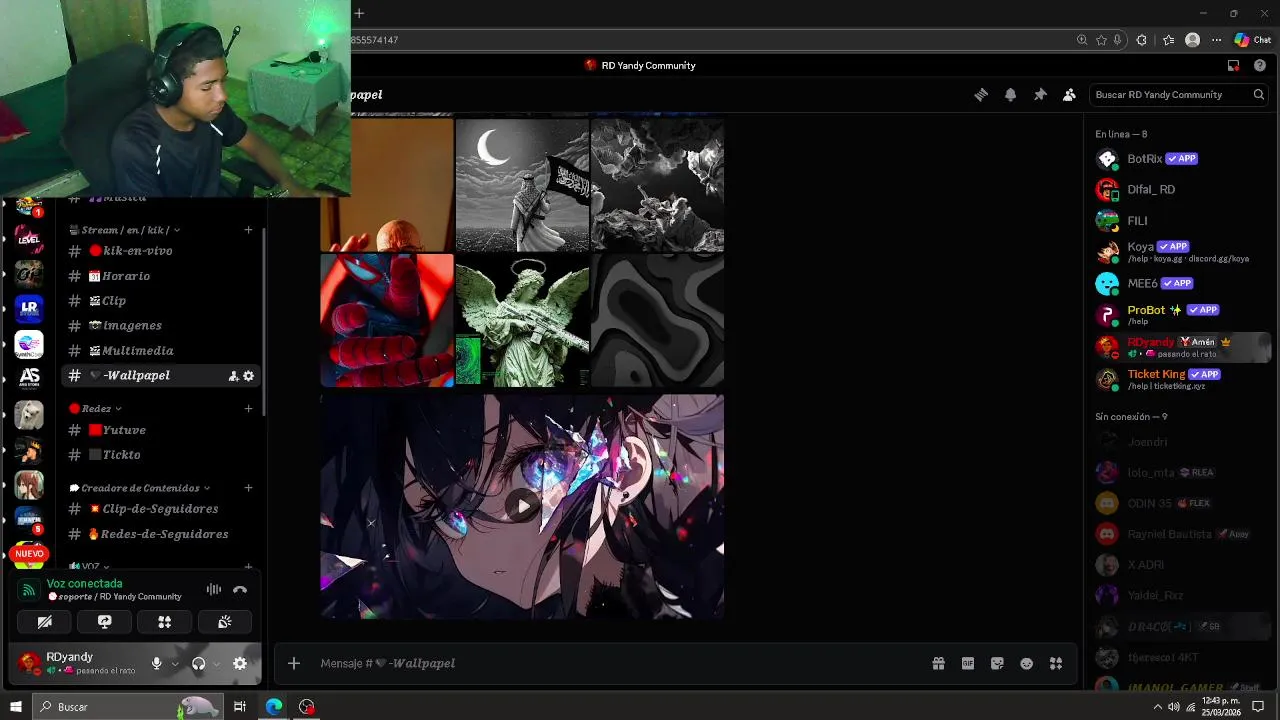This screenshot has width=1280, height=720.
Task: Open Ticket King member profile
Action: pos(1182,379)
